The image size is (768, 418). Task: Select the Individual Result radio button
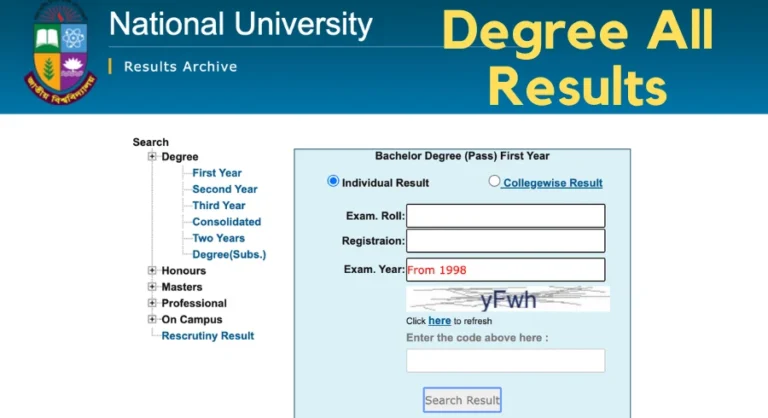pyautogui.click(x=333, y=181)
